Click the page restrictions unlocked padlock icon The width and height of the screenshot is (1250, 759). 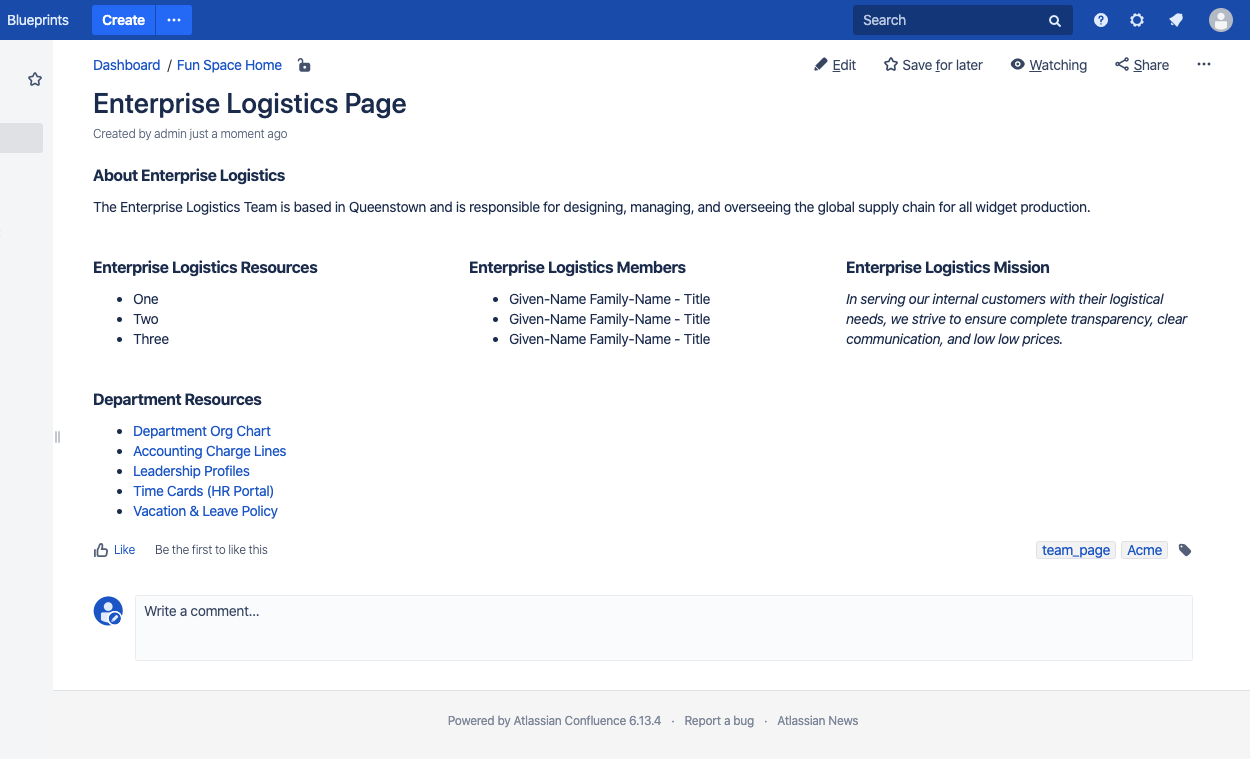(304, 66)
